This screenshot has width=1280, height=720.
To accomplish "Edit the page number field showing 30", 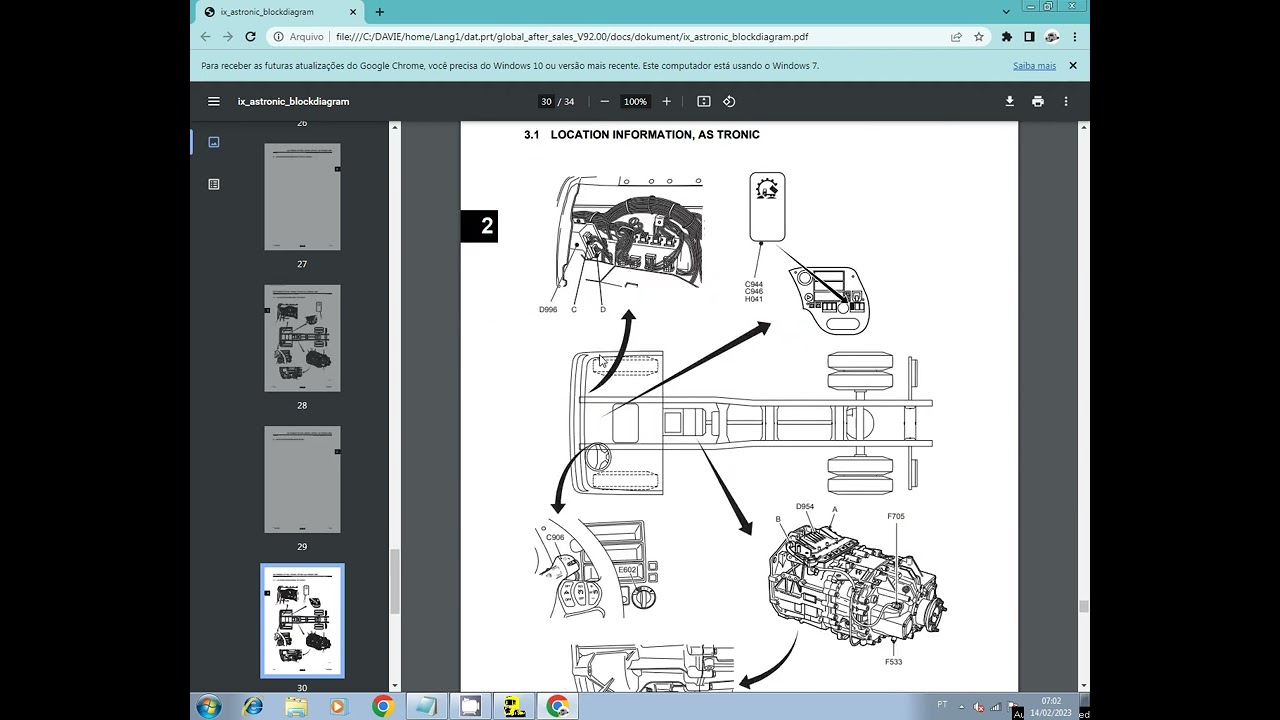I will click(546, 101).
